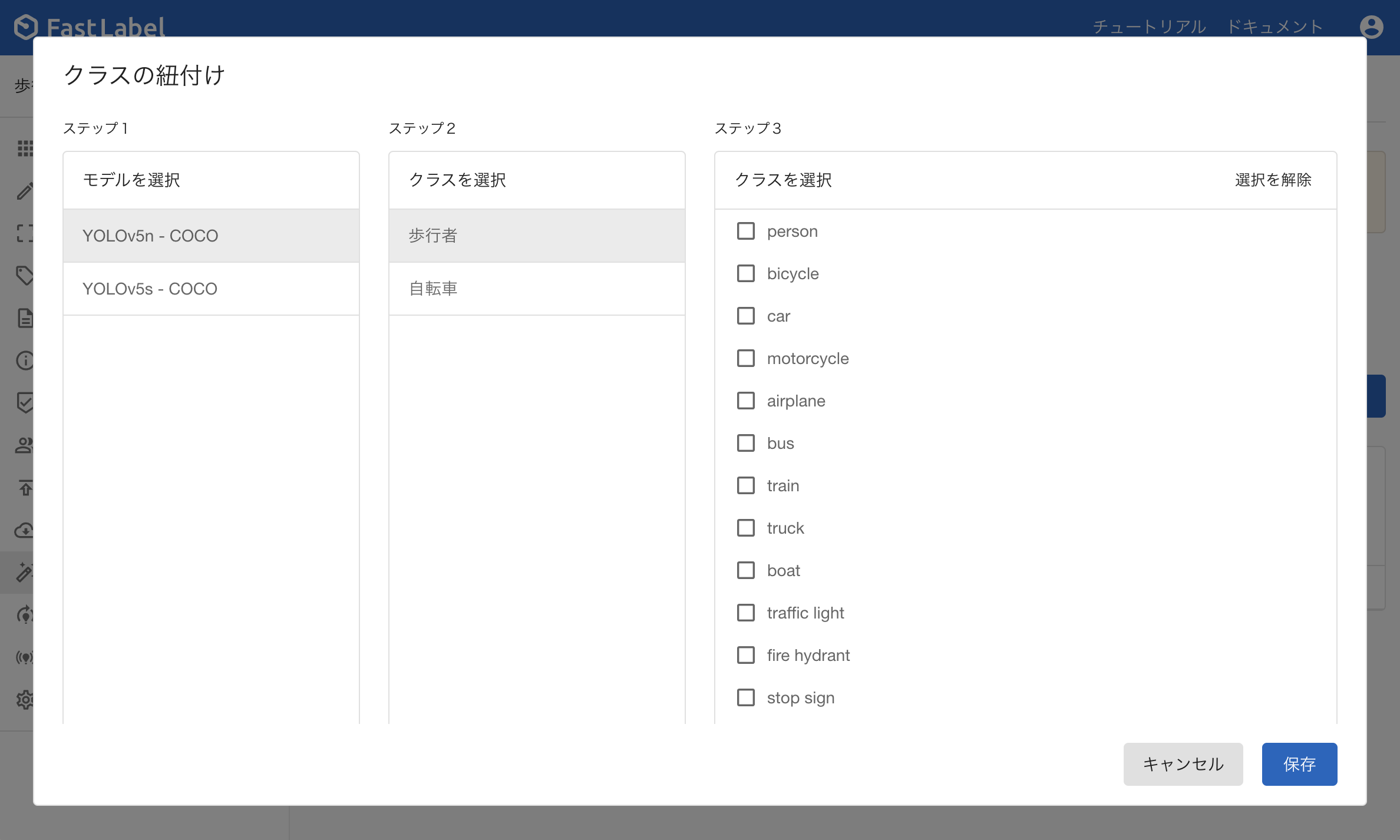Open the broadcast signal sidebar icon
The image size is (1400, 840).
pos(25,657)
